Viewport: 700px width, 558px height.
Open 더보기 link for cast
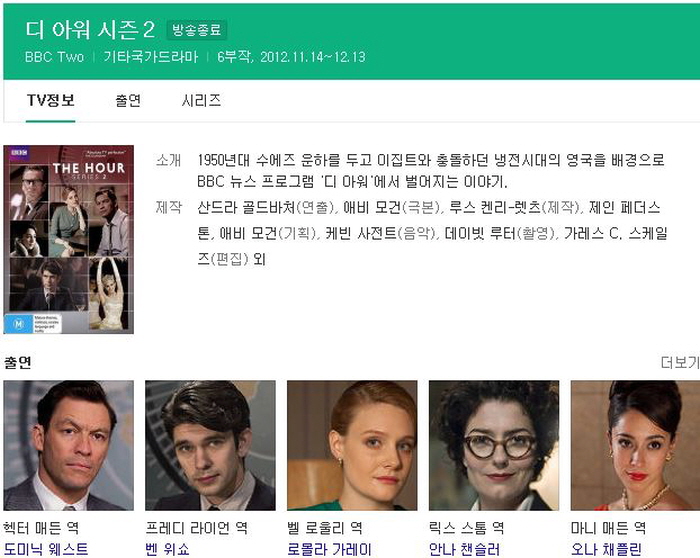(x=680, y=362)
